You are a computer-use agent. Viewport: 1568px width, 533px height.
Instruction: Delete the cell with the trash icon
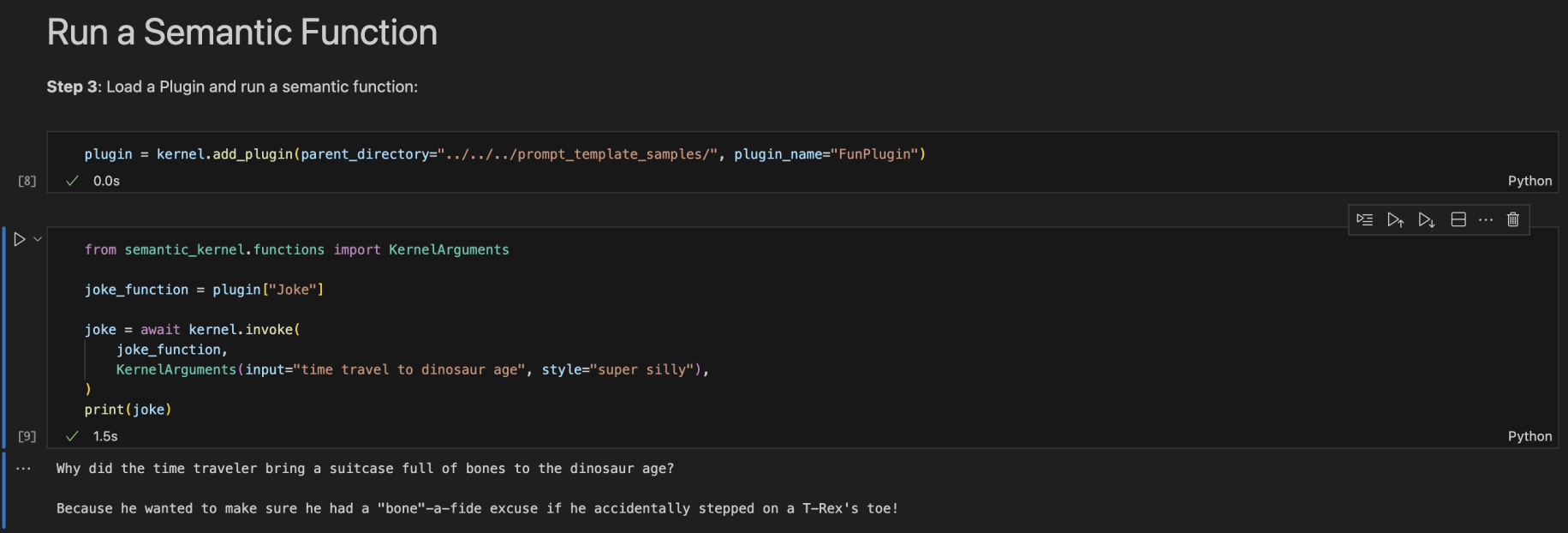pyautogui.click(x=1513, y=220)
